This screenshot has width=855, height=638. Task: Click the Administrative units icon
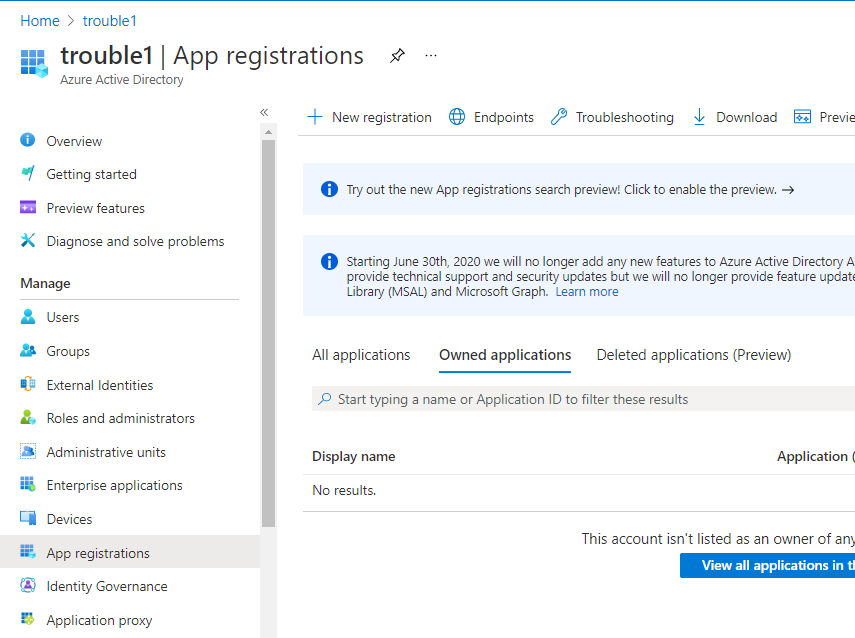coord(28,451)
